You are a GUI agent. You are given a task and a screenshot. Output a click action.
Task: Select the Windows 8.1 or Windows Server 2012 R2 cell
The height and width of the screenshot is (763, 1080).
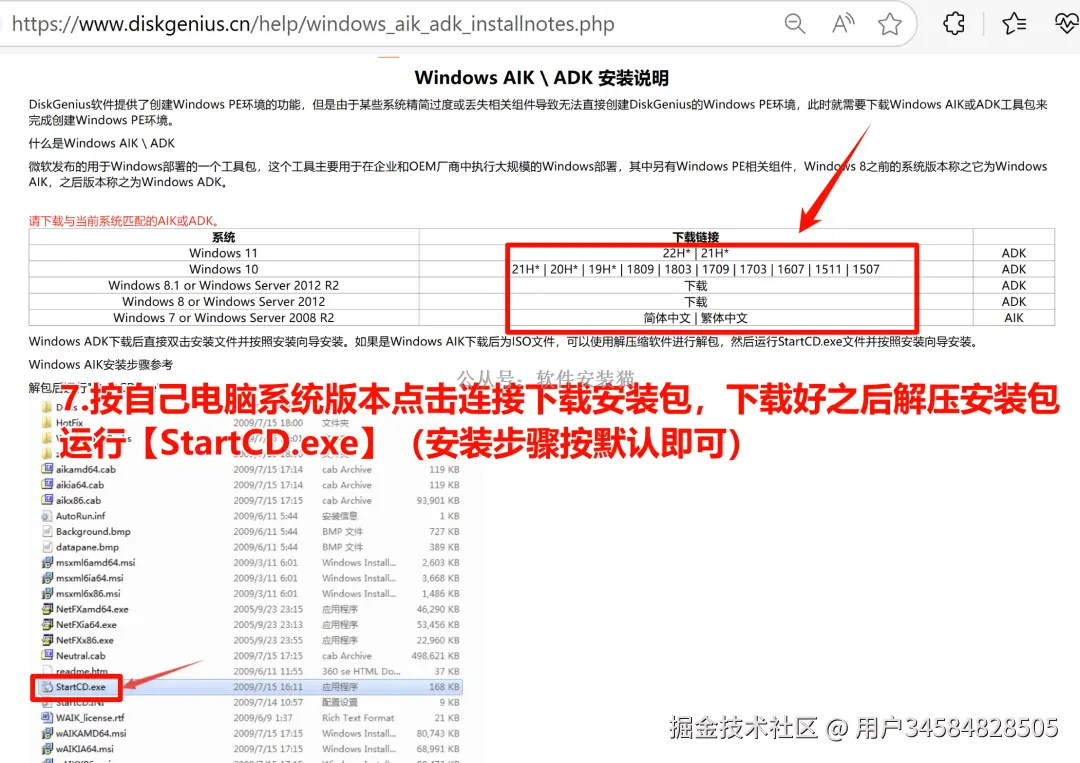[x=224, y=285]
